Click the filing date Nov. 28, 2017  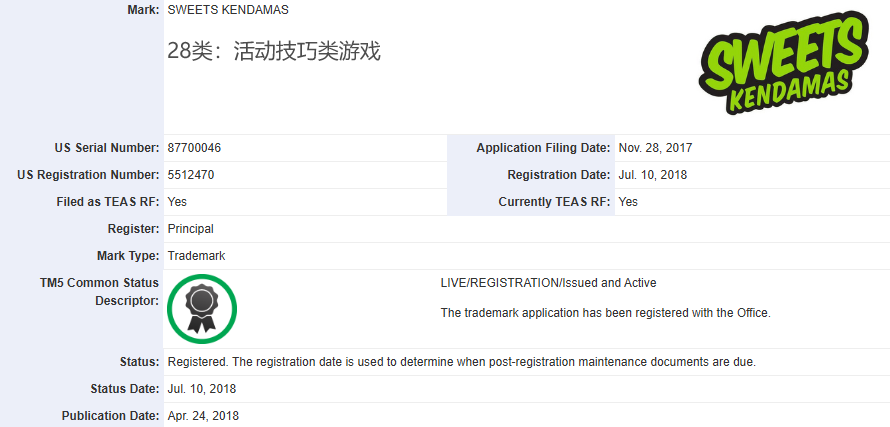coord(655,148)
